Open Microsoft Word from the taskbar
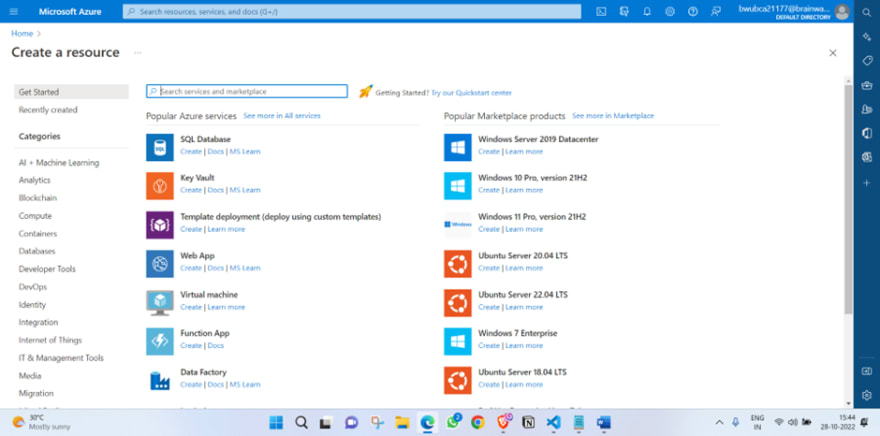Screen dimensions: 880x436 point(604,422)
